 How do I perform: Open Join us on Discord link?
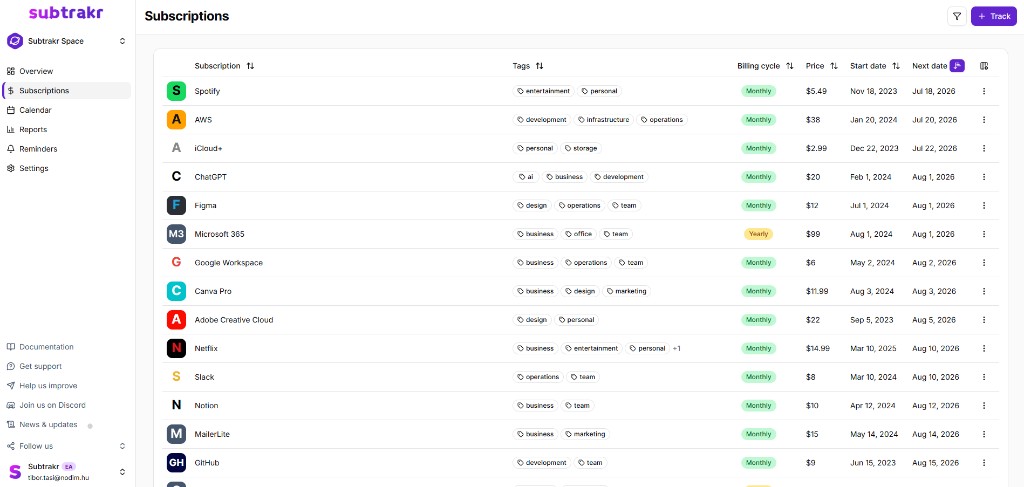pyautogui.click(x=52, y=405)
